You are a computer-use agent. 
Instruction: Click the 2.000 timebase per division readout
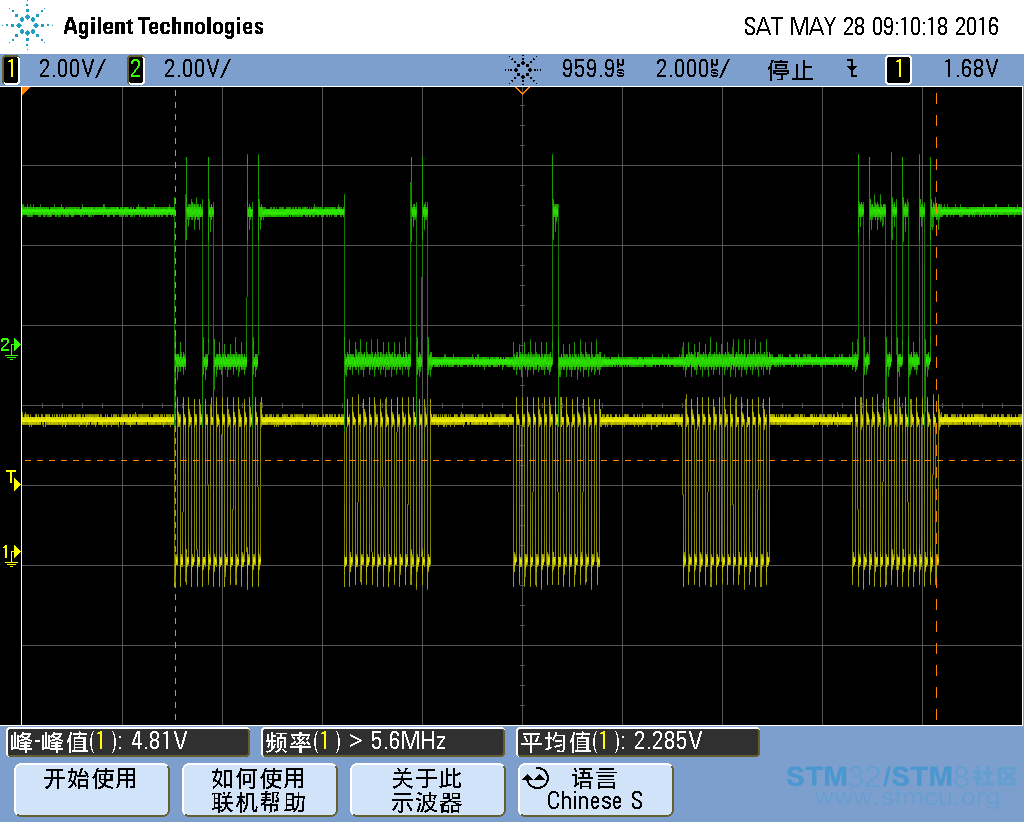tap(692, 69)
